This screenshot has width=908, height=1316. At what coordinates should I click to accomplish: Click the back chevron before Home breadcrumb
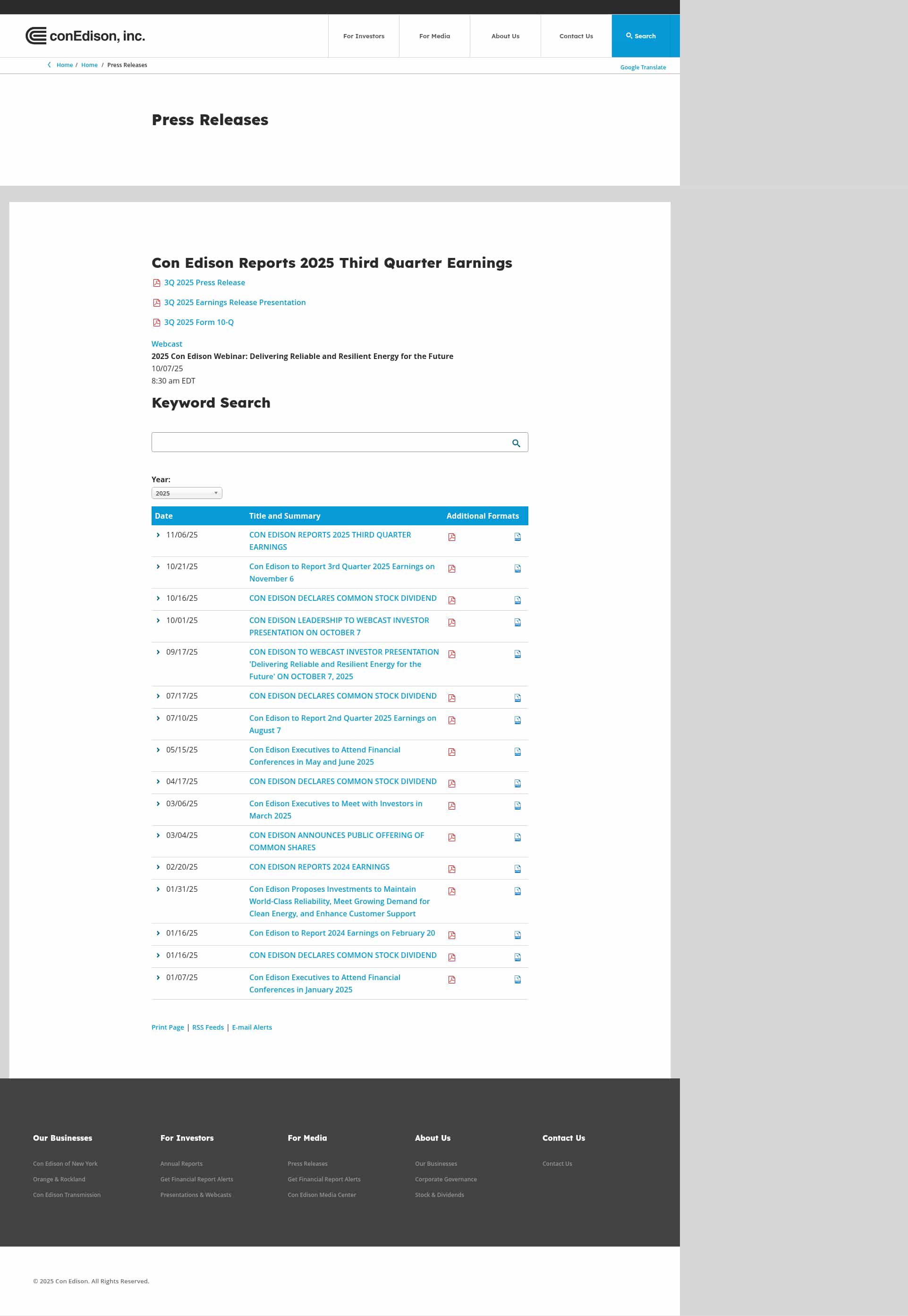[x=50, y=65]
